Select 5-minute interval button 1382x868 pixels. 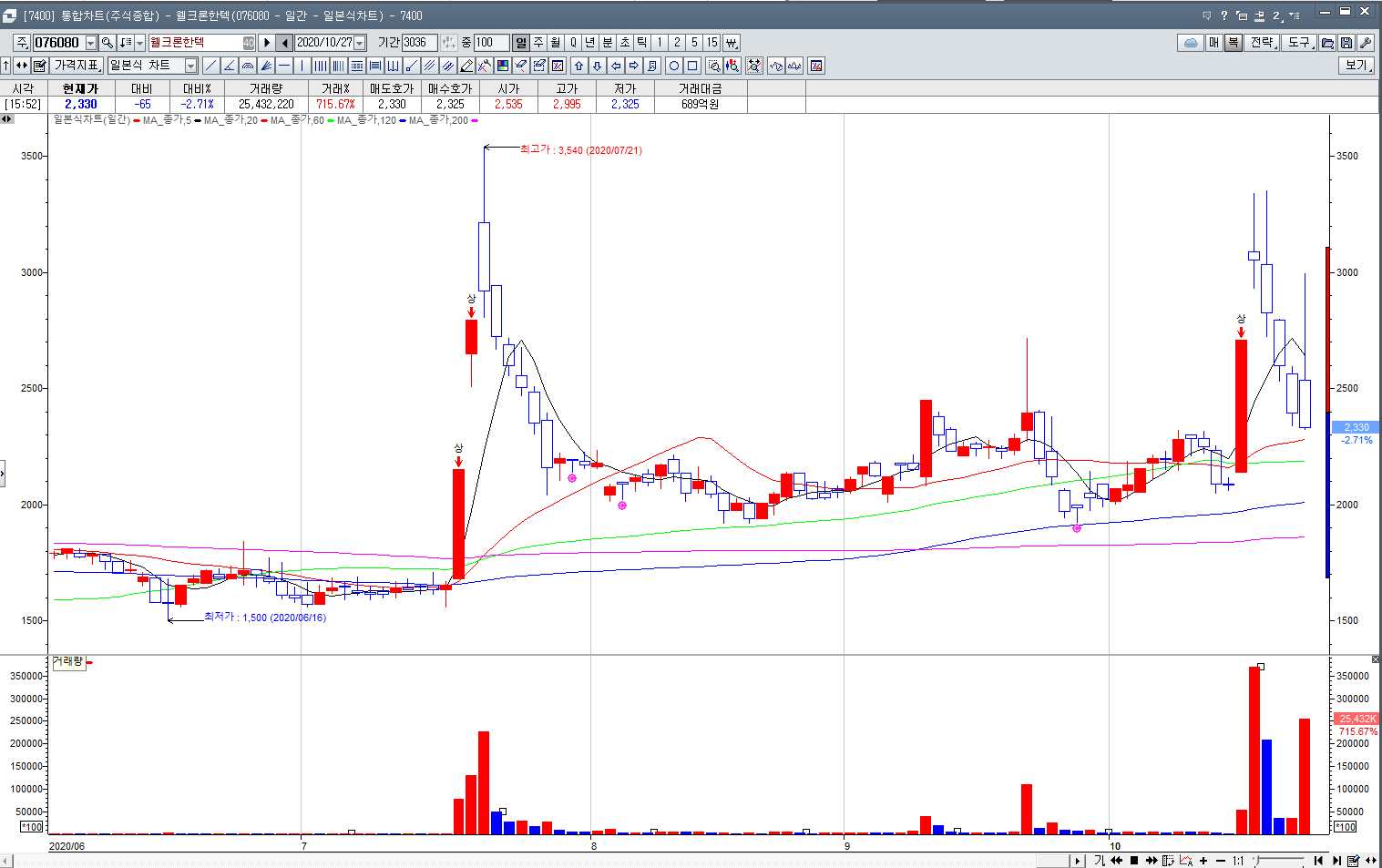[694, 43]
